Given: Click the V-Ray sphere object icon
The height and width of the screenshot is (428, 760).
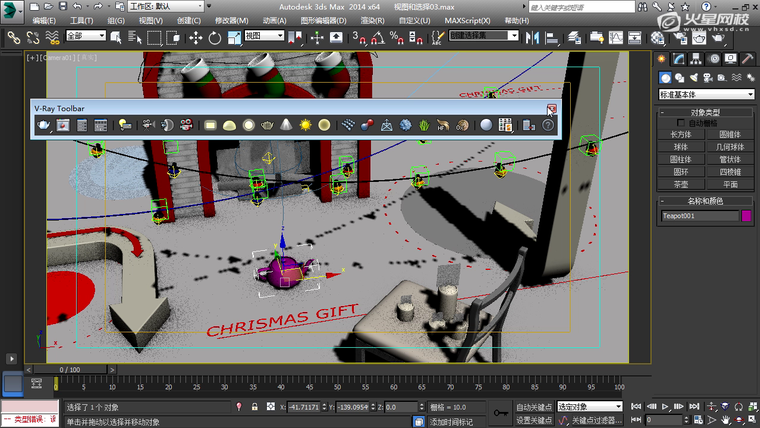Looking at the screenshot, I should pos(486,125).
